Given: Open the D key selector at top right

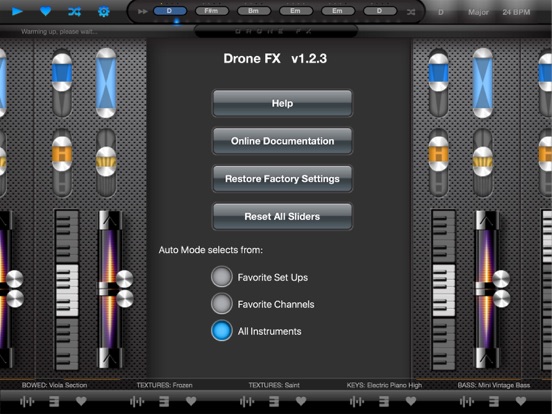Looking at the screenshot, I should pos(440,12).
